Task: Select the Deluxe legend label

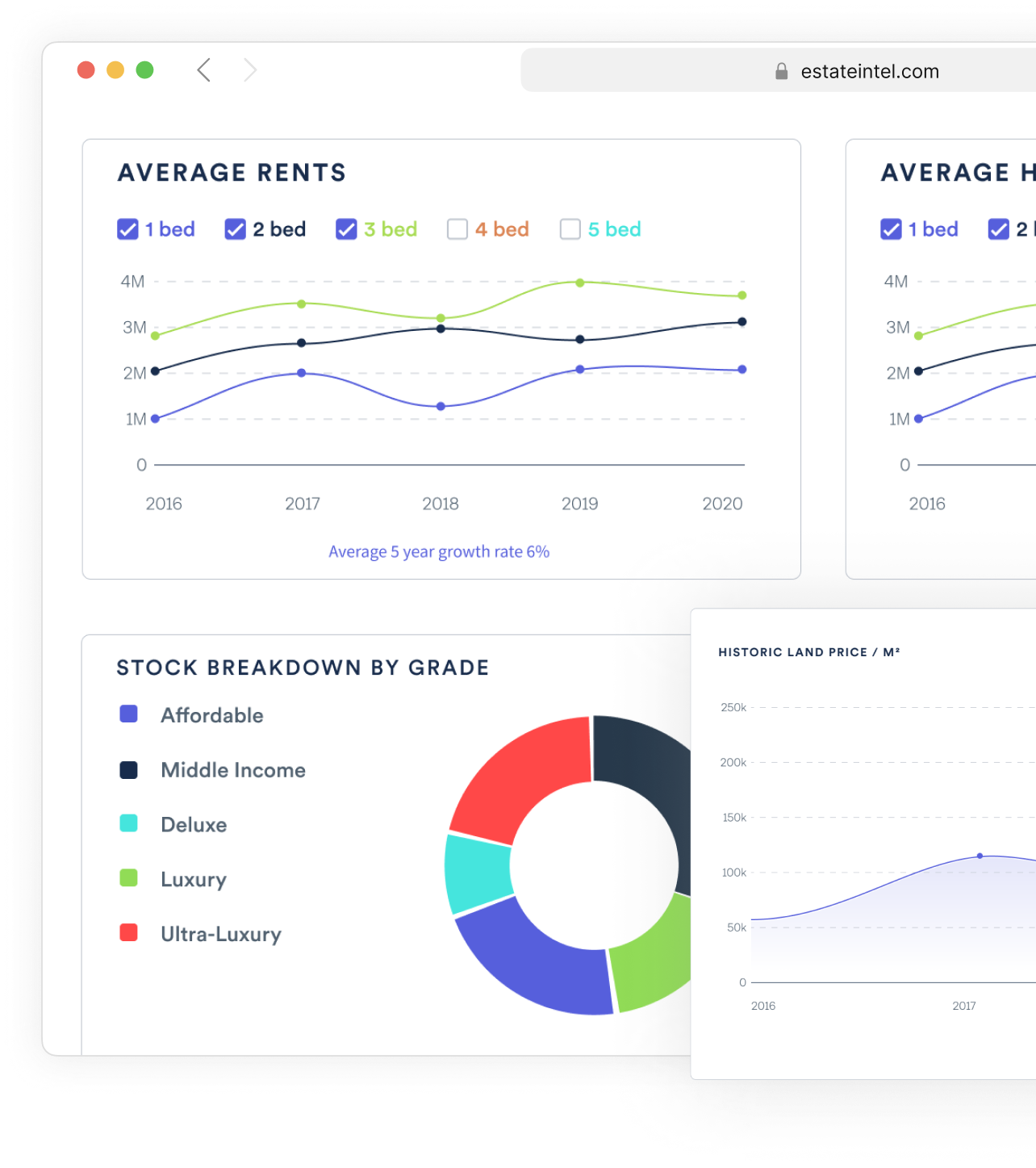Action: tap(194, 825)
